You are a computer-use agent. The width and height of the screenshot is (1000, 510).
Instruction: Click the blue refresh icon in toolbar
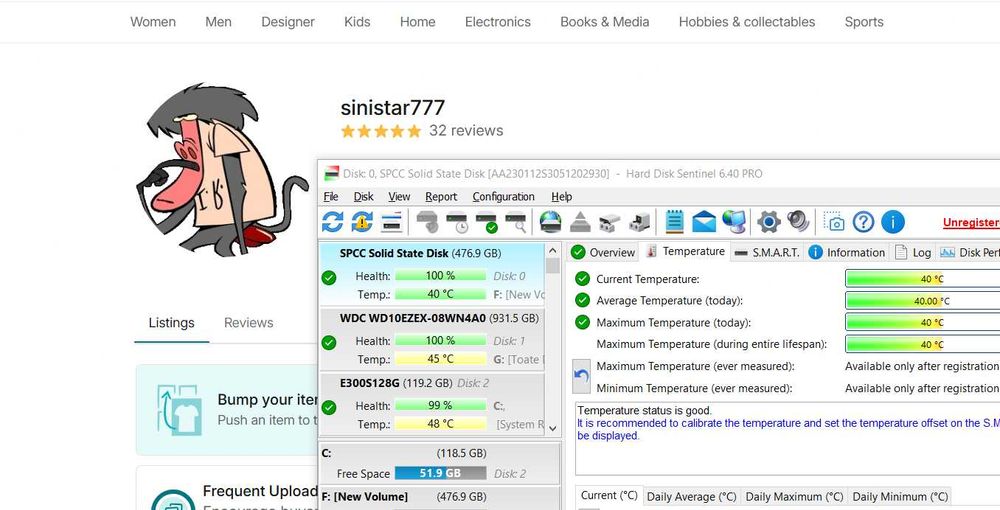332,222
